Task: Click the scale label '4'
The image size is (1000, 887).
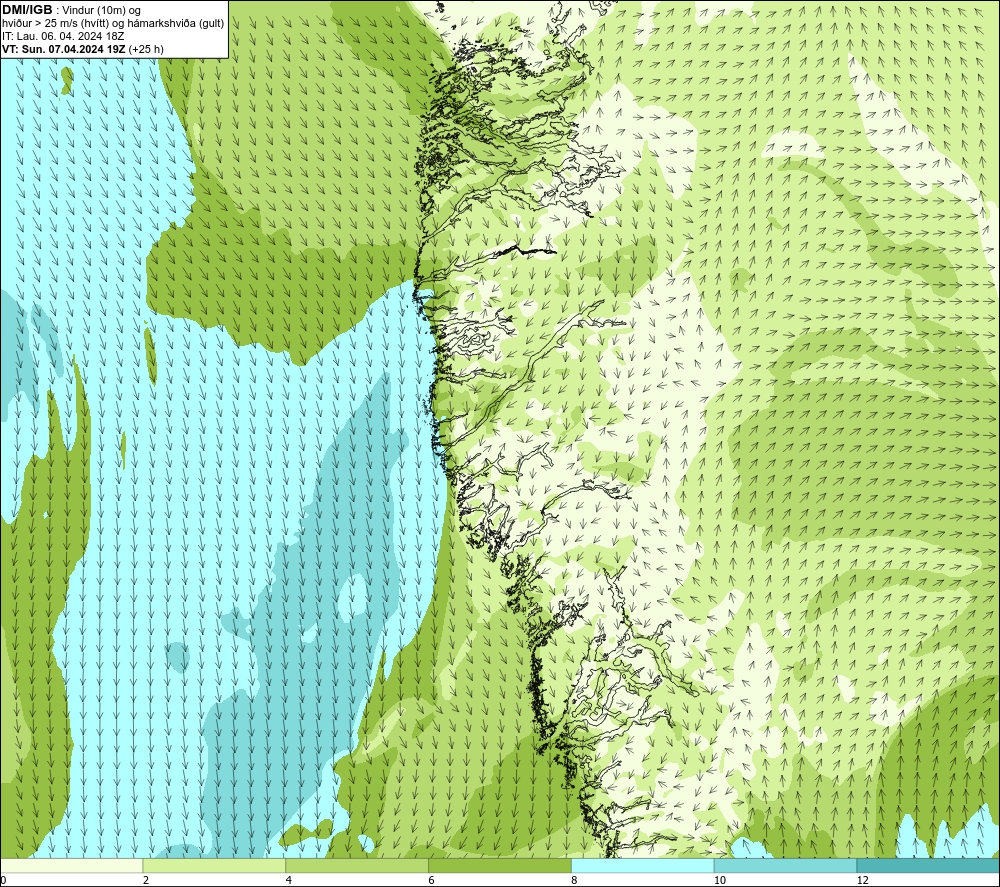Action: pyautogui.click(x=289, y=881)
